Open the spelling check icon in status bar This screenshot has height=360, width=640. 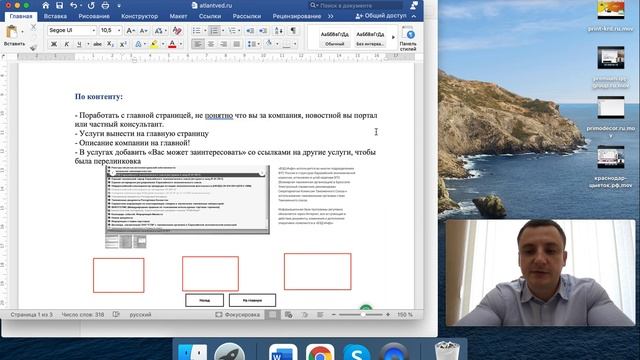116,314
